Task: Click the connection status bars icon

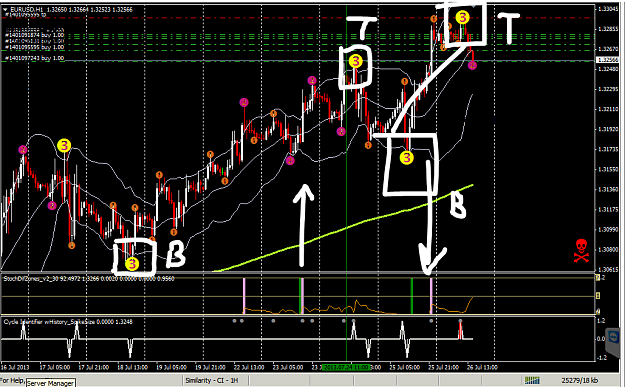Action: click(x=532, y=380)
